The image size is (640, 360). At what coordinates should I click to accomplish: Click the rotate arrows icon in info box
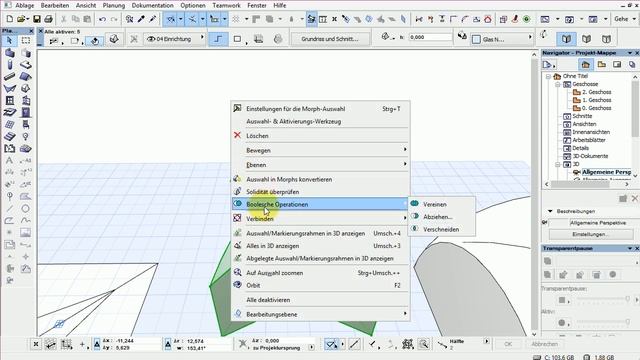point(543,35)
